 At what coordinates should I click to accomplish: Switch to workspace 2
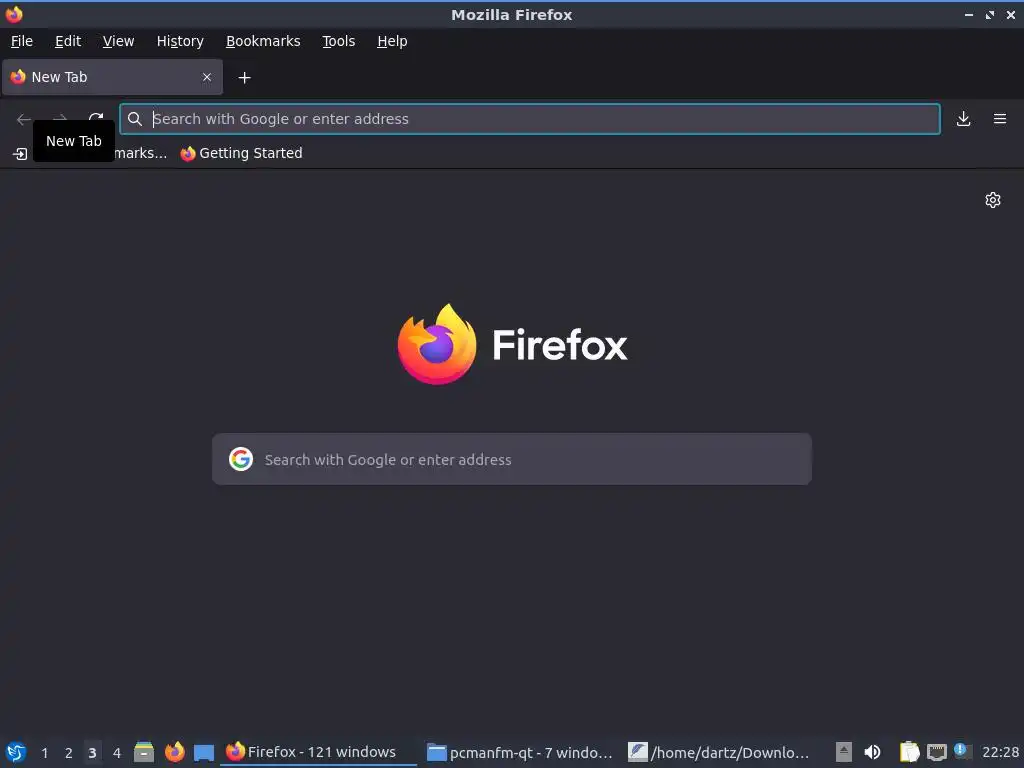pos(69,753)
